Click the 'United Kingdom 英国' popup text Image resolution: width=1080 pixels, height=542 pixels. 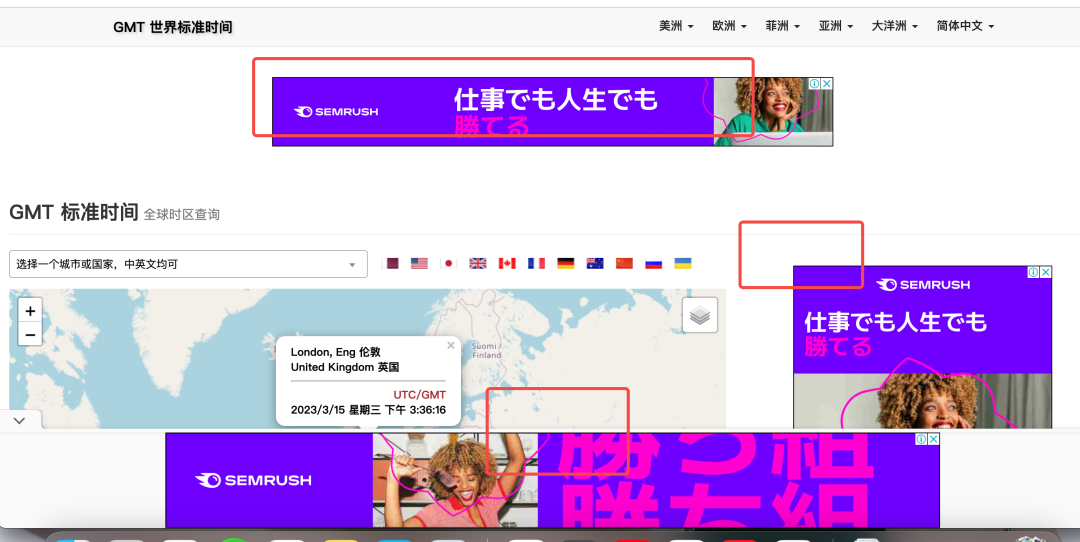(345, 367)
